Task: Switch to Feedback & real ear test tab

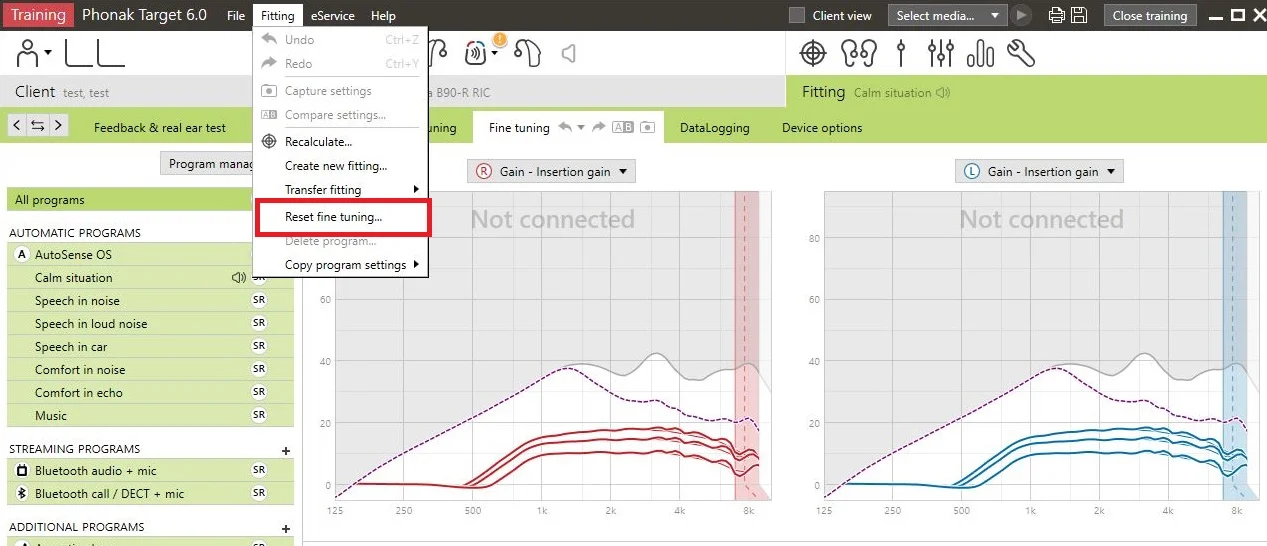Action: point(160,127)
